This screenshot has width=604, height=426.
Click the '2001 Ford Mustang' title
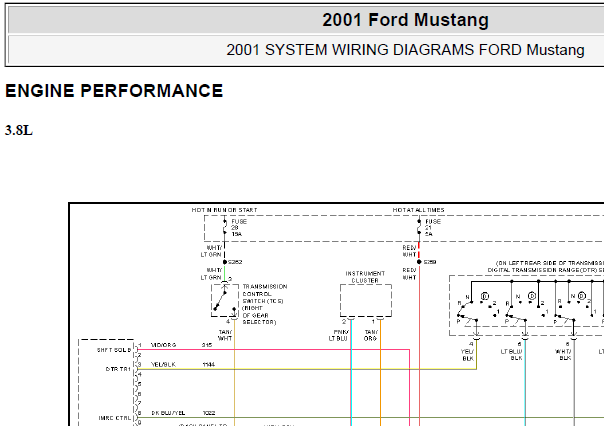[x=405, y=20]
